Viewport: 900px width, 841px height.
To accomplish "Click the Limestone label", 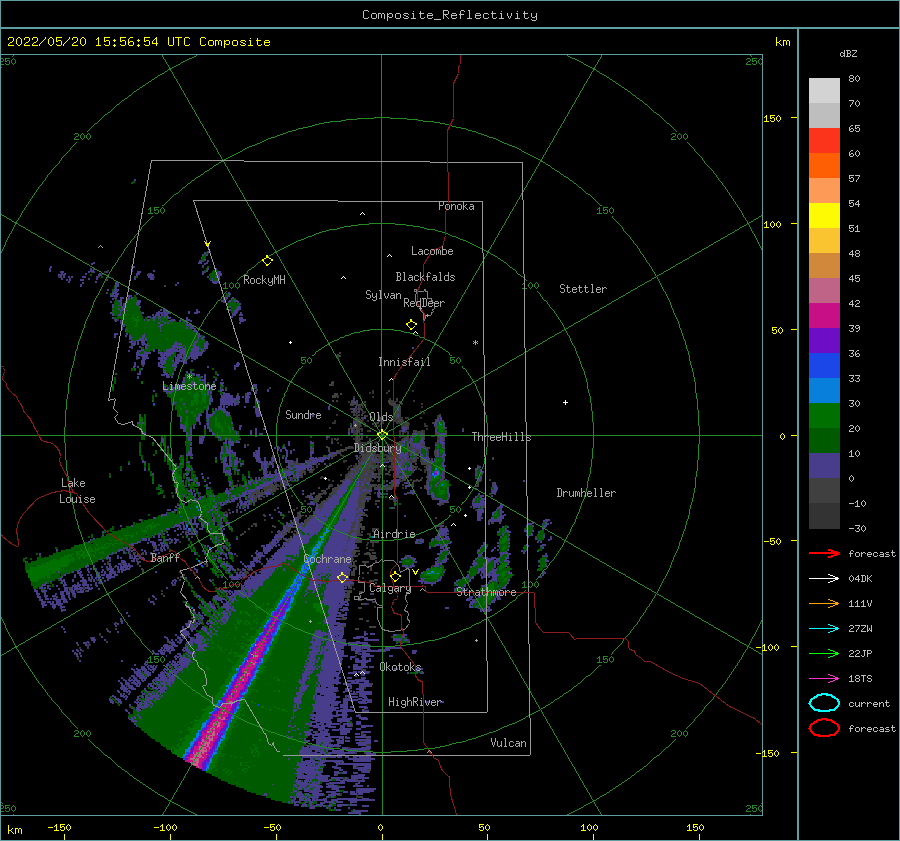I will pos(189,386).
